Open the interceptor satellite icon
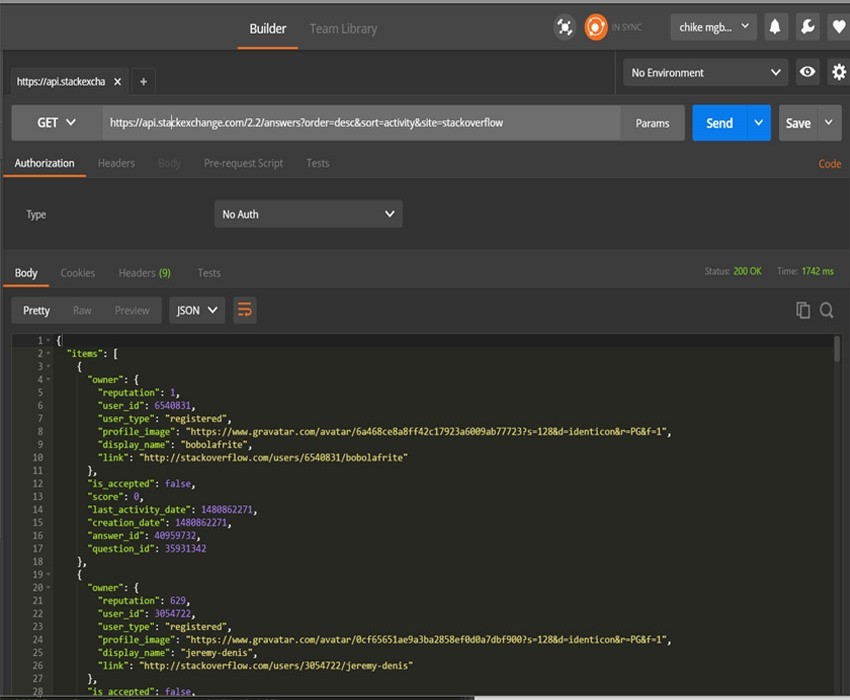The image size is (850, 700). 564,27
